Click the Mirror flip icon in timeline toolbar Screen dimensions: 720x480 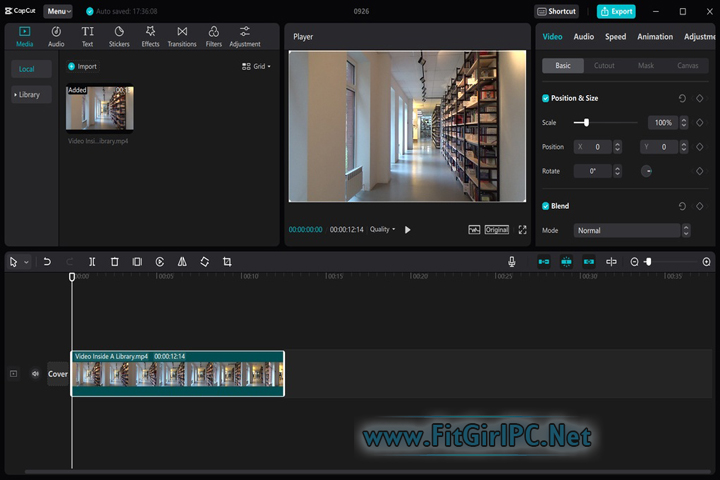pyautogui.click(x=182, y=262)
